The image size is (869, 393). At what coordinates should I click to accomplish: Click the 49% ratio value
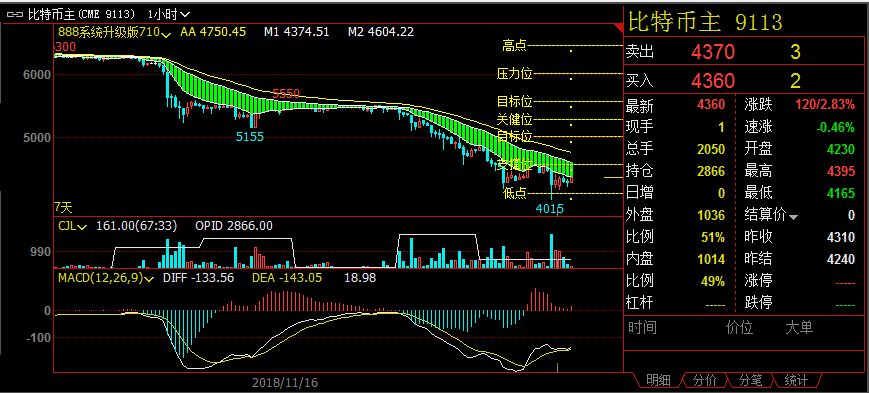point(713,281)
